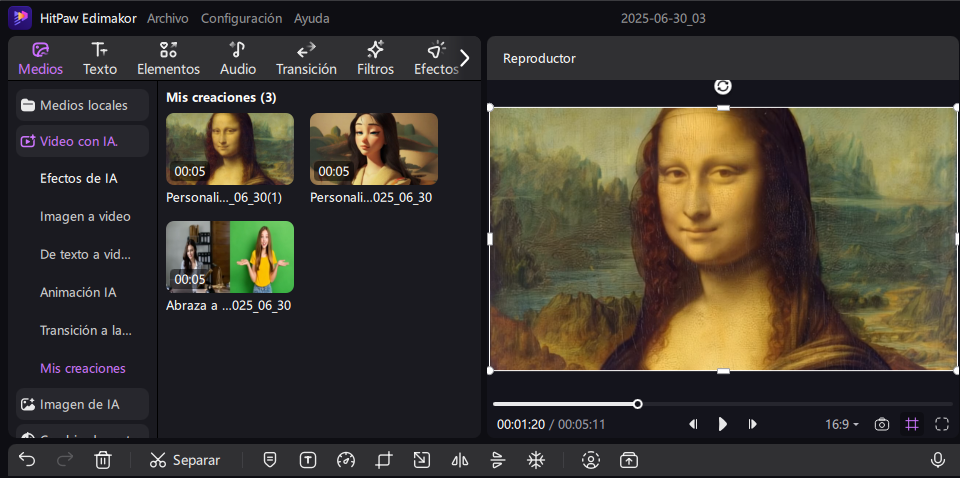Switch to the Filtros tab
The image size is (960, 478).
(375, 59)
